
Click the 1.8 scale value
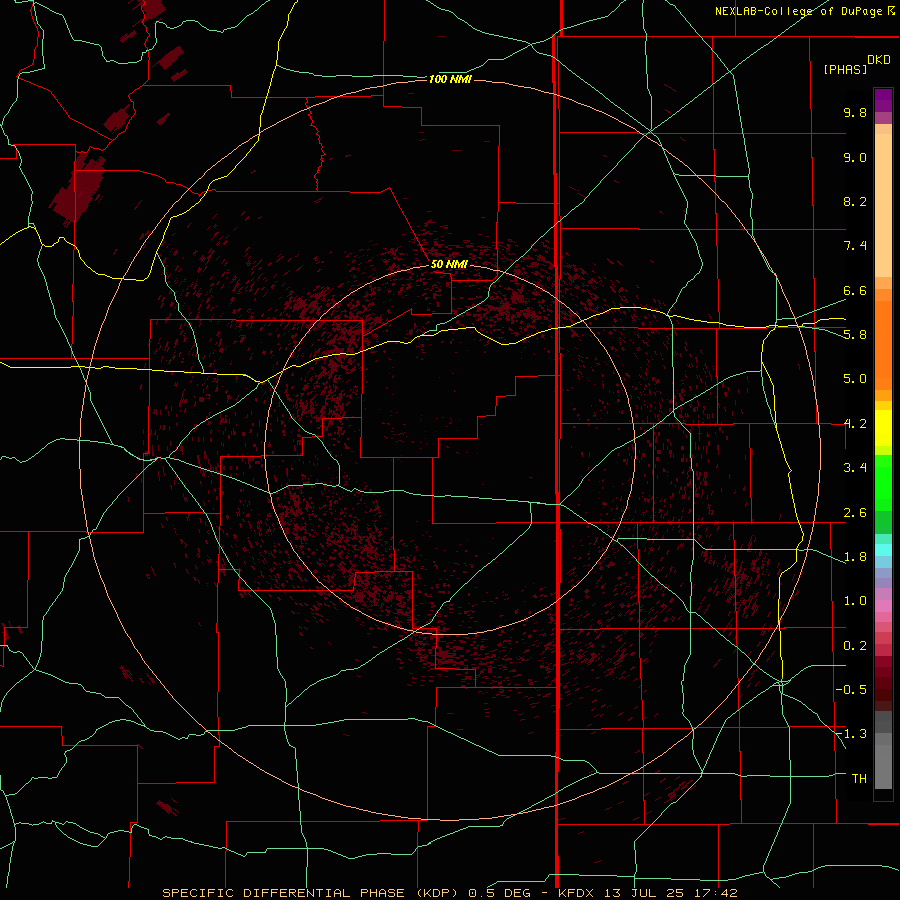click(855, 557)
